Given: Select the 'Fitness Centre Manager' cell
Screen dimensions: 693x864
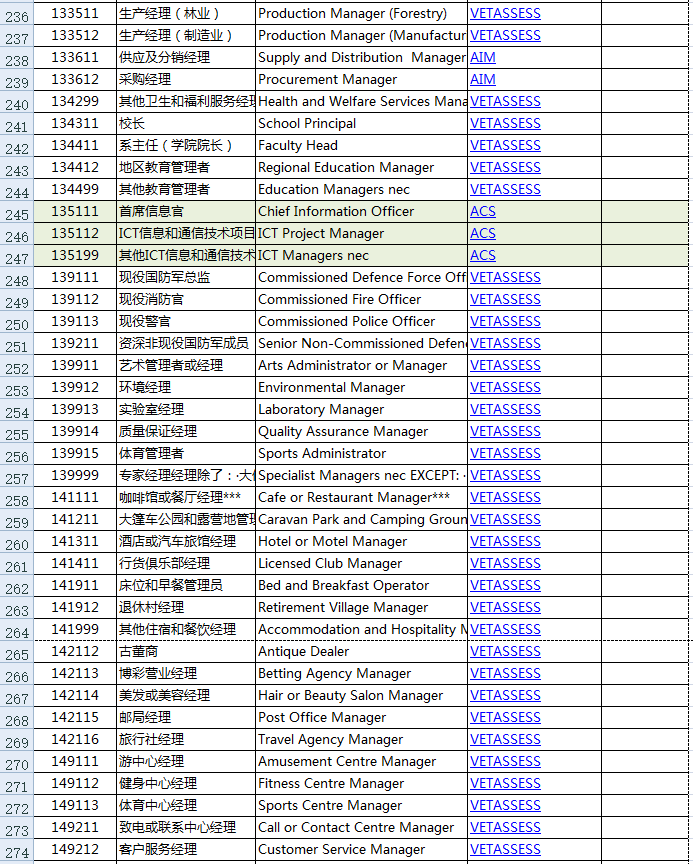Looking at the screenshot, I should (x=361, y=784).
